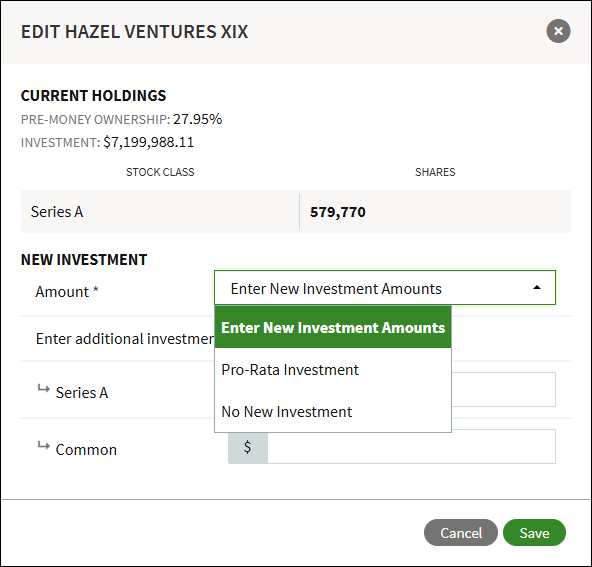Click the STOCK CLASS column header
Viewport: 592px width, 567px height.
[x=160, y=172]
